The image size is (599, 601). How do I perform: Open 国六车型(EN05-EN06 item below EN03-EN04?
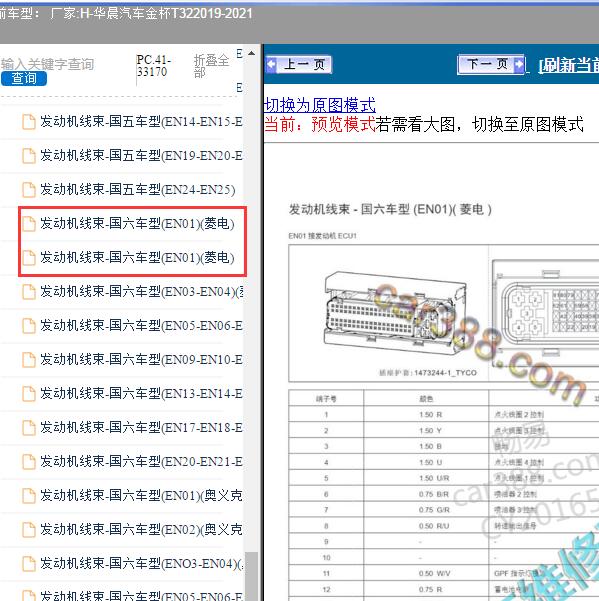click(141, 326)
